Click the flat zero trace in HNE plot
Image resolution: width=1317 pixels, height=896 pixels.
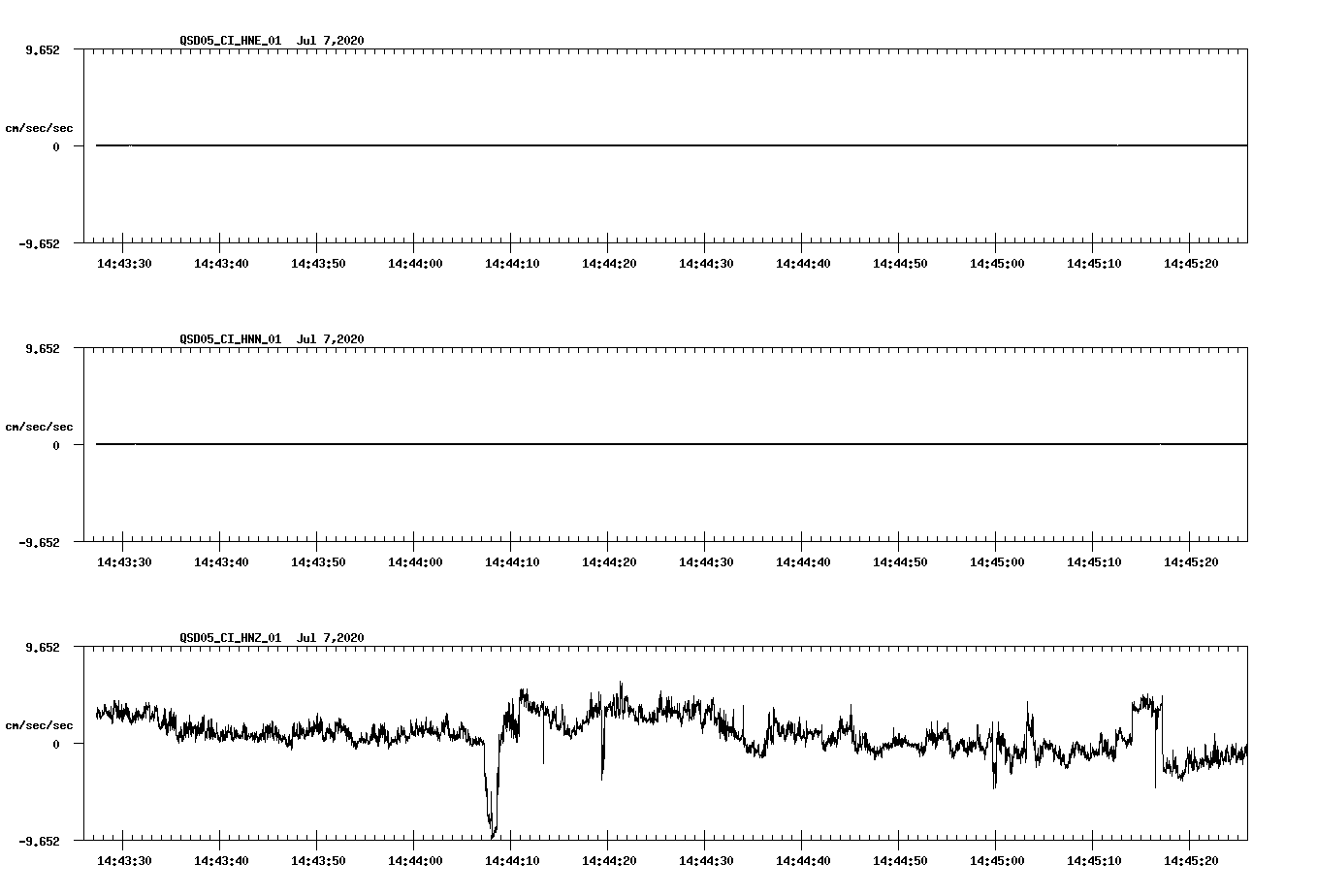tap(671, 145)
